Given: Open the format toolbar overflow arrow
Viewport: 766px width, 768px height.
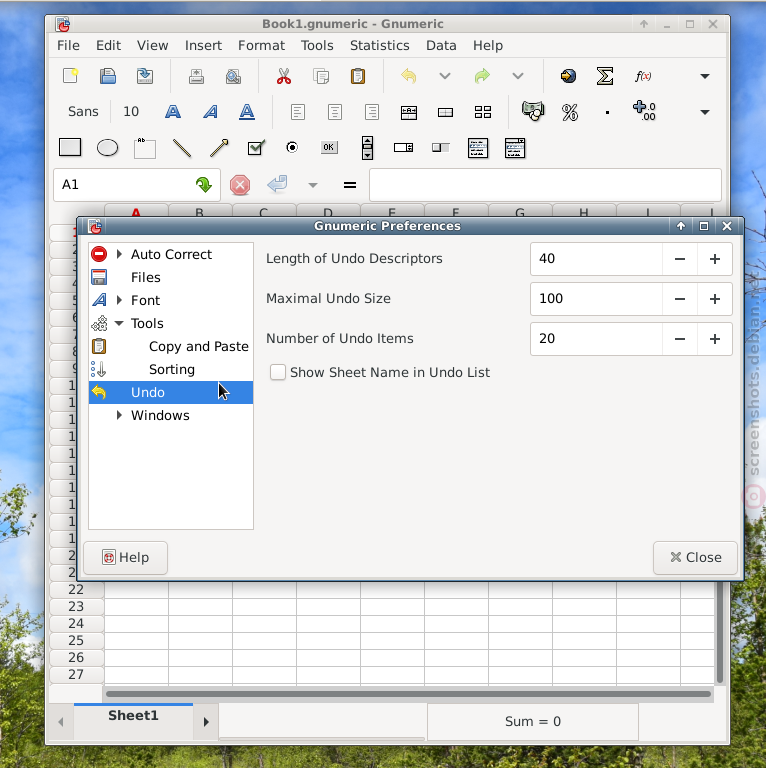Looking at the screenshot, I should tap(705, 113).
